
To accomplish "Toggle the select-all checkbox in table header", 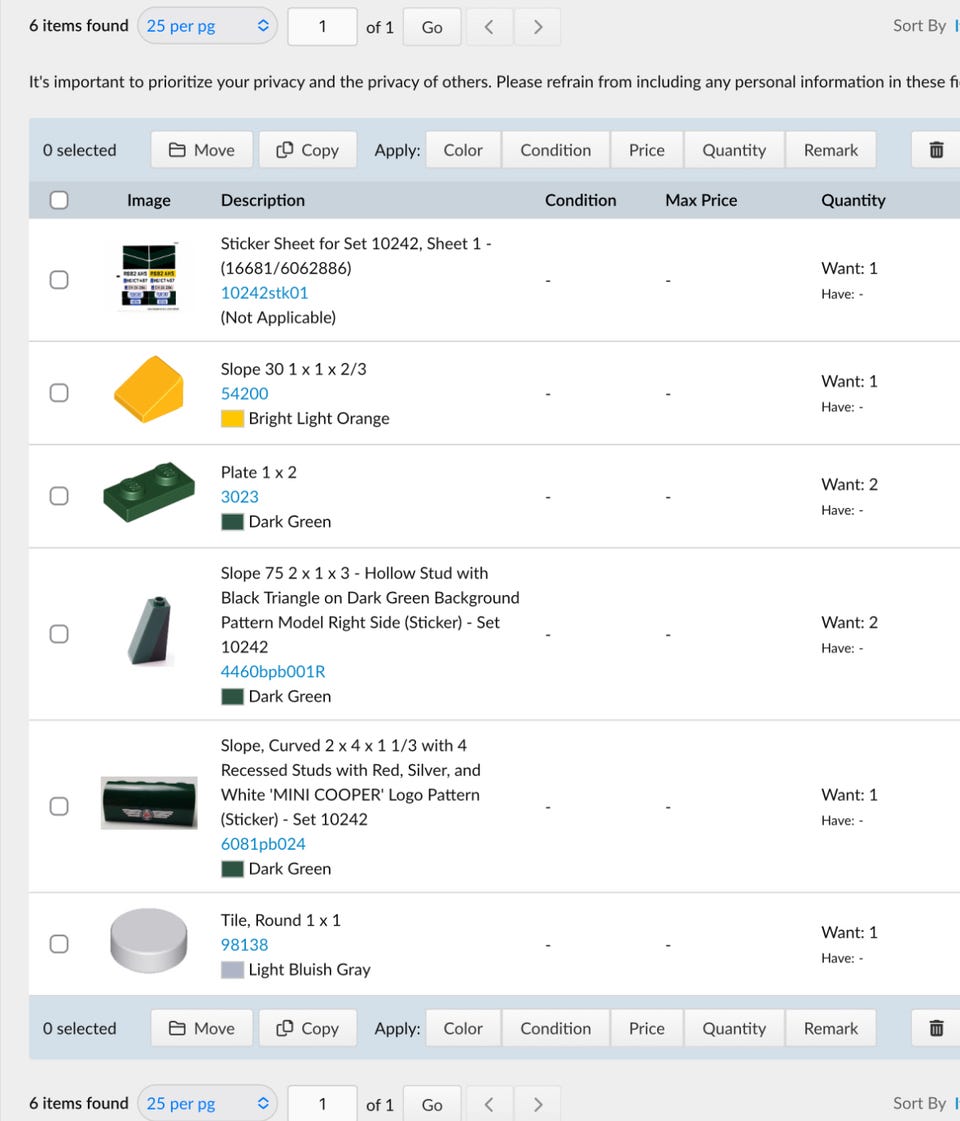I will coord(59,200).
